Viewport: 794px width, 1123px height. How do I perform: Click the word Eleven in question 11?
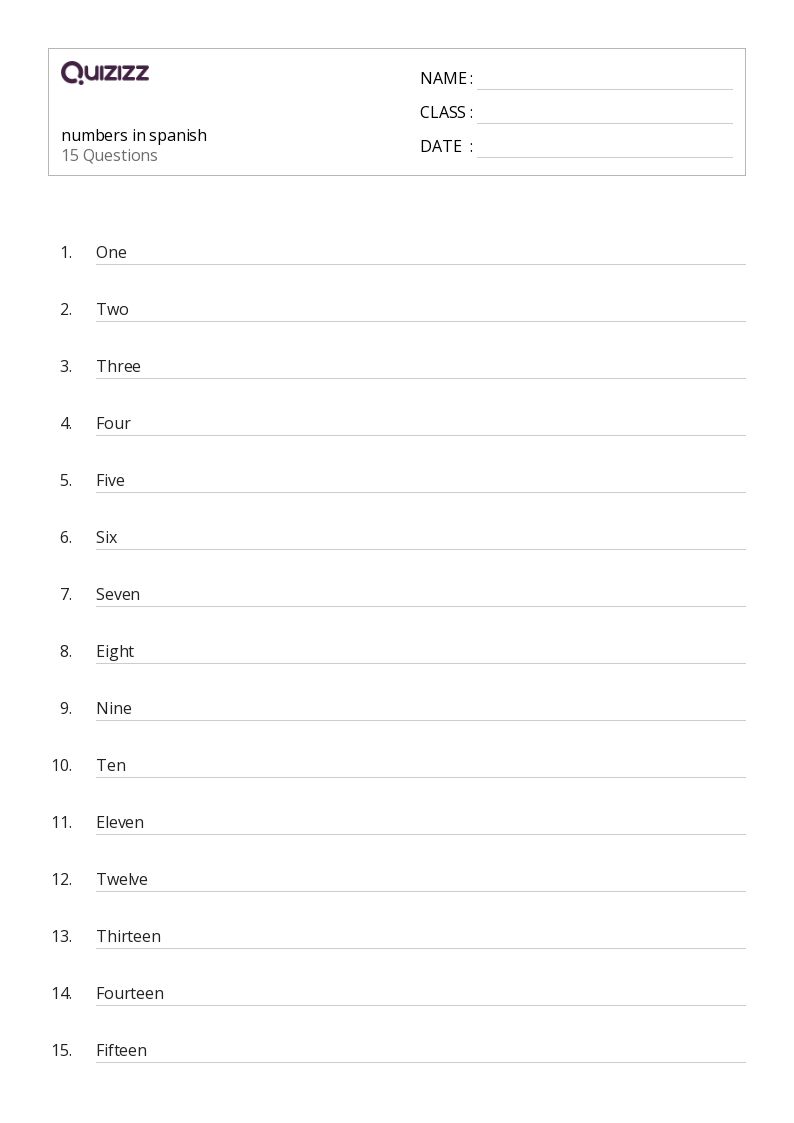pos(120,822)
